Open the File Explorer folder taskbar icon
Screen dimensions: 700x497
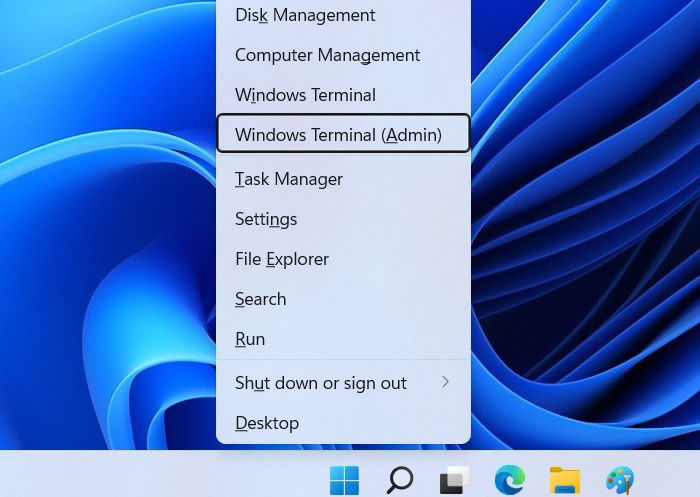click(565, 480)
